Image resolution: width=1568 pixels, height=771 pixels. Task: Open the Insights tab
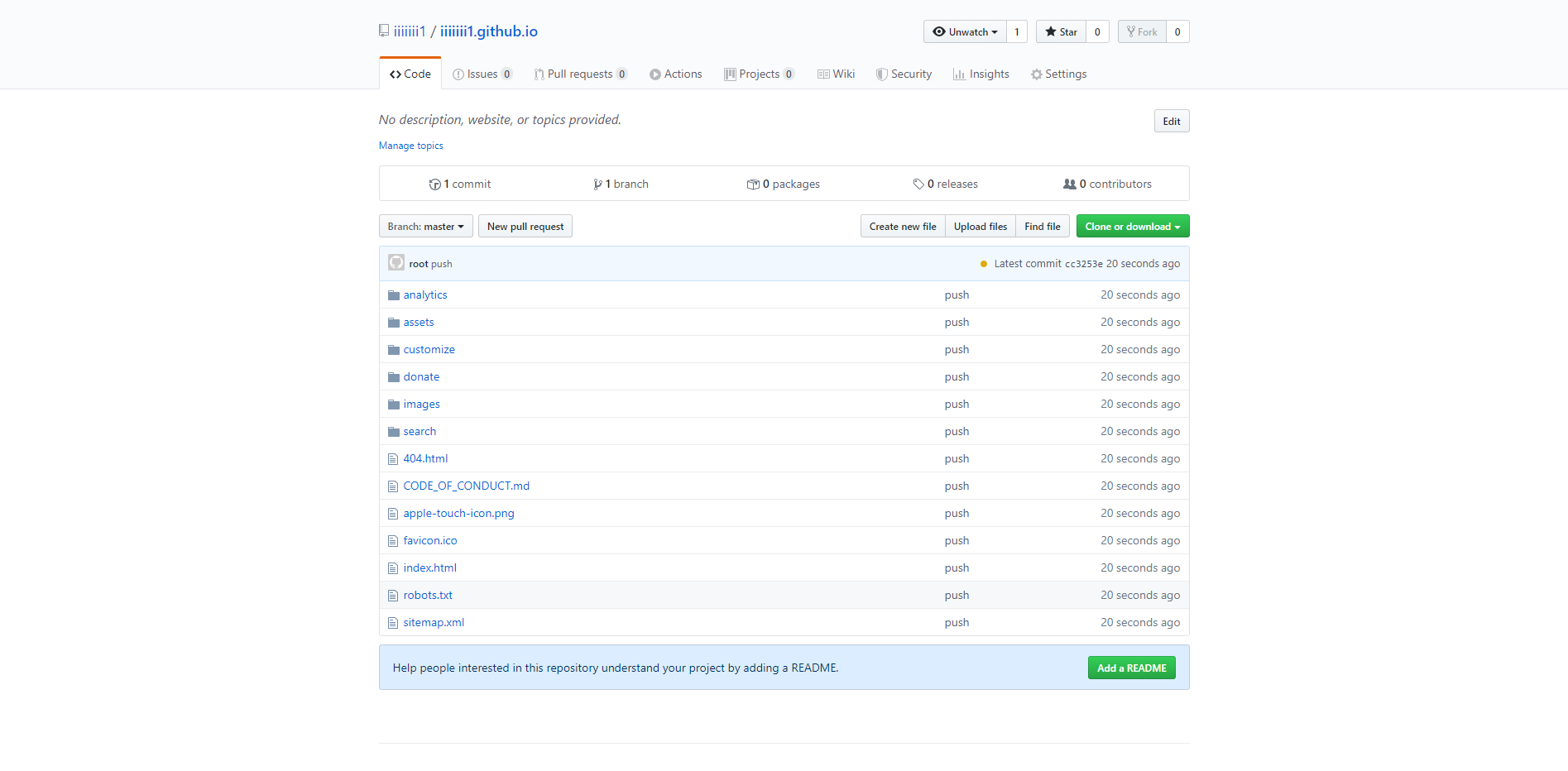pyautogui.click(x=981, y=74)
